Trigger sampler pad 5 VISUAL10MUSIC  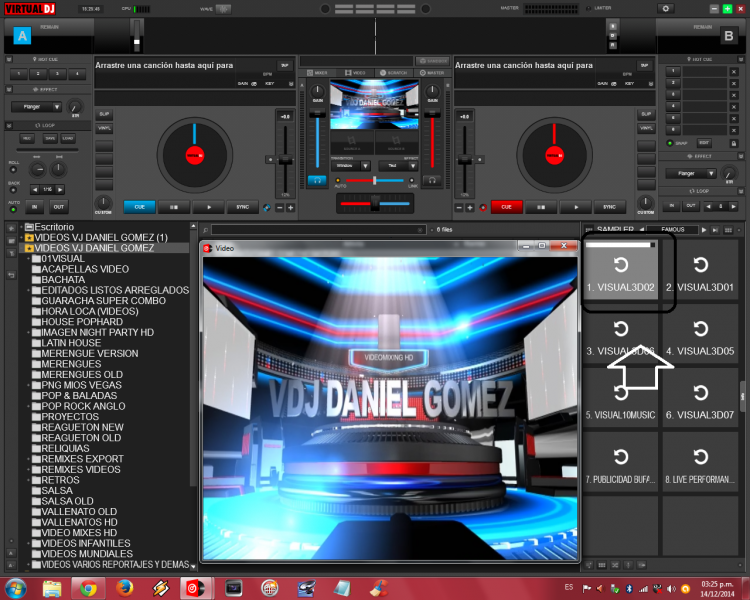[x=620, y=399]
